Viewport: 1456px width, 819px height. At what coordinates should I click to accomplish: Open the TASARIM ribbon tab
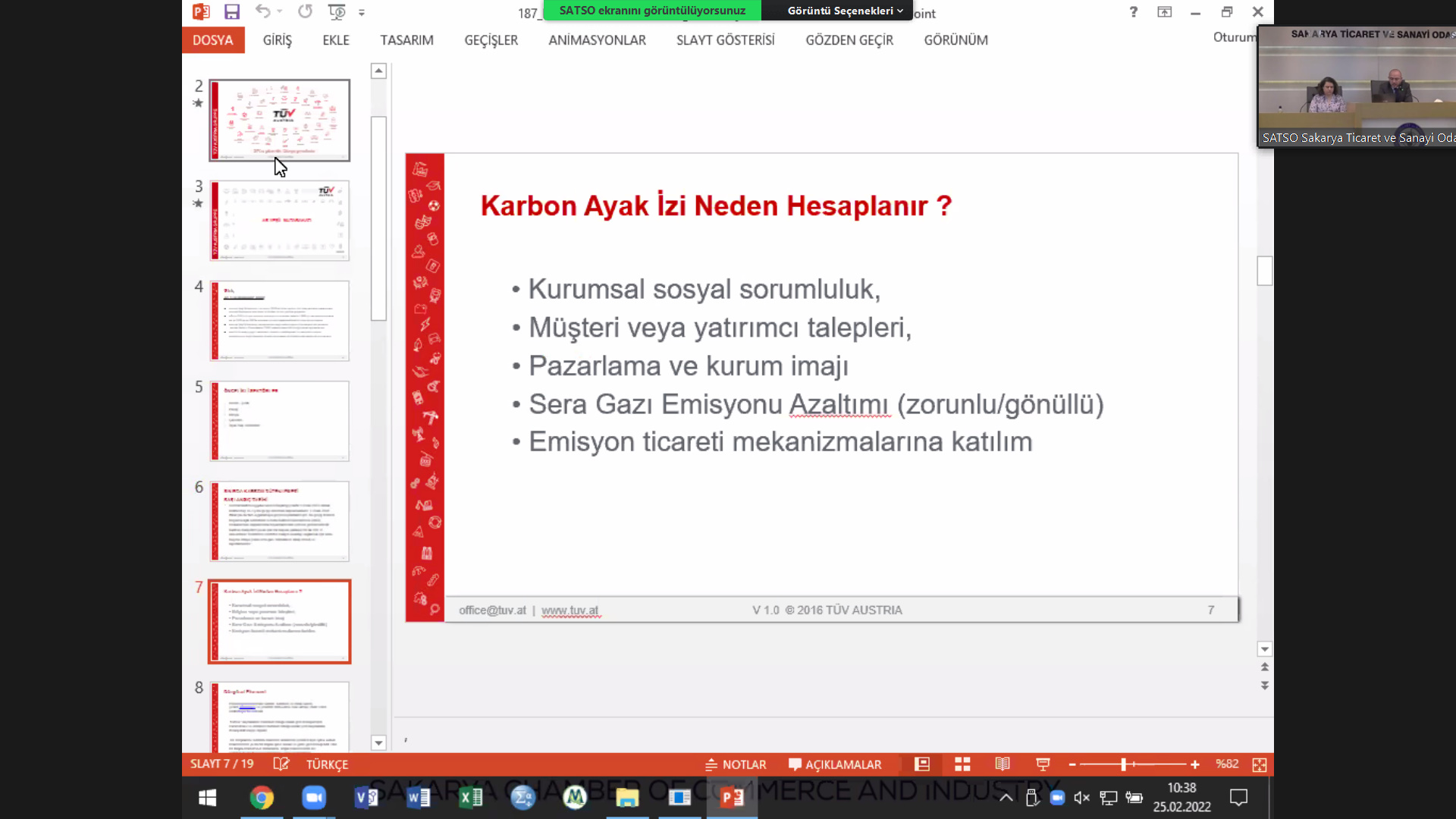pos(406,40)
